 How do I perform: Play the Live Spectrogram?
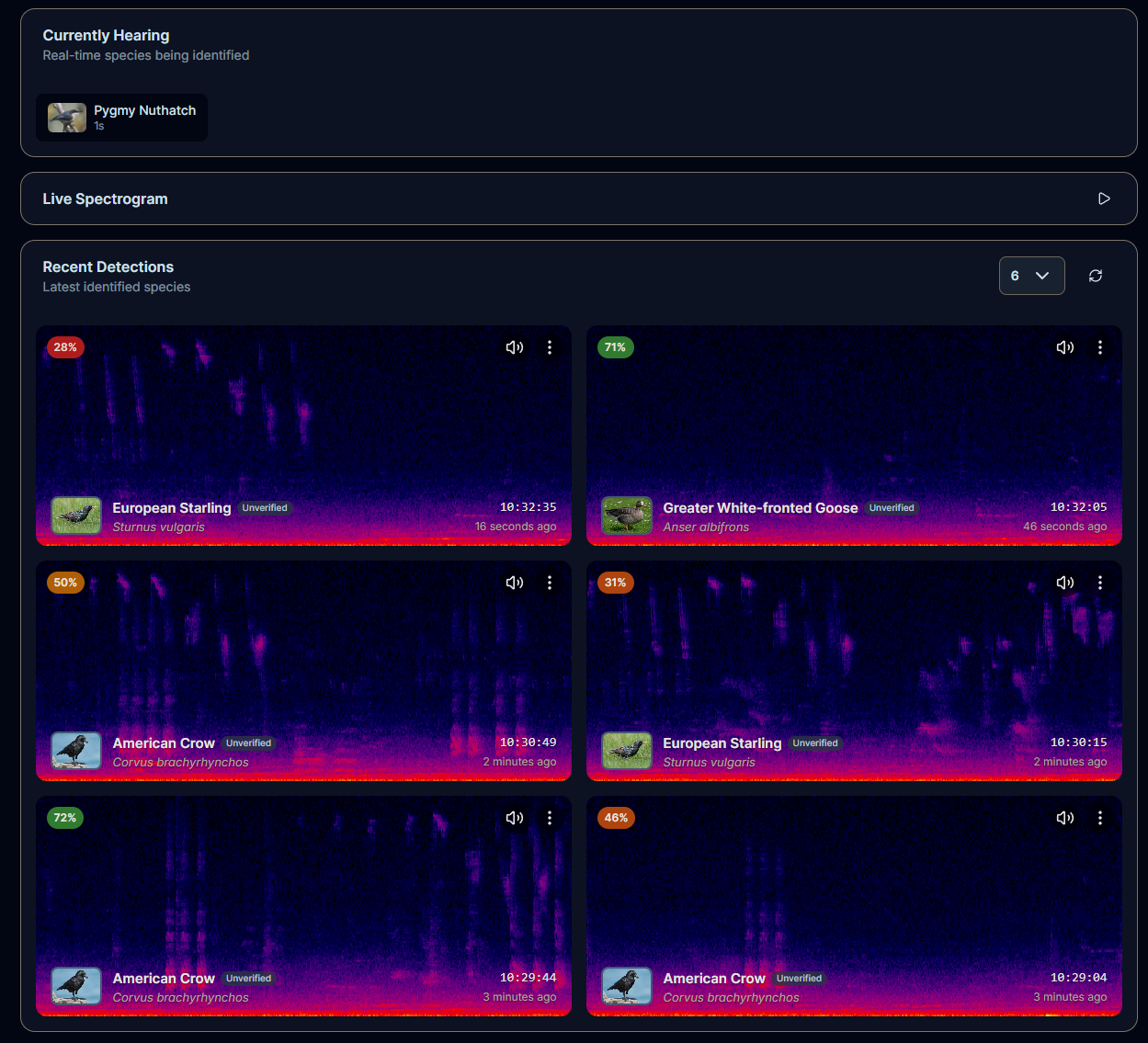click(x=1104, y=198)
